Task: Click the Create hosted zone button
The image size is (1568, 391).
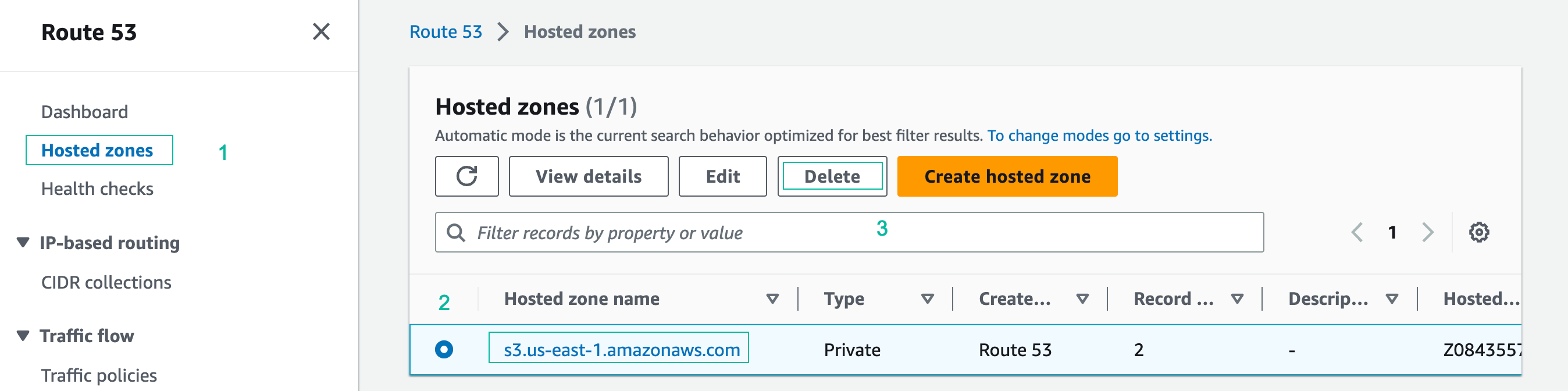Action: [x=1007, y=176]
